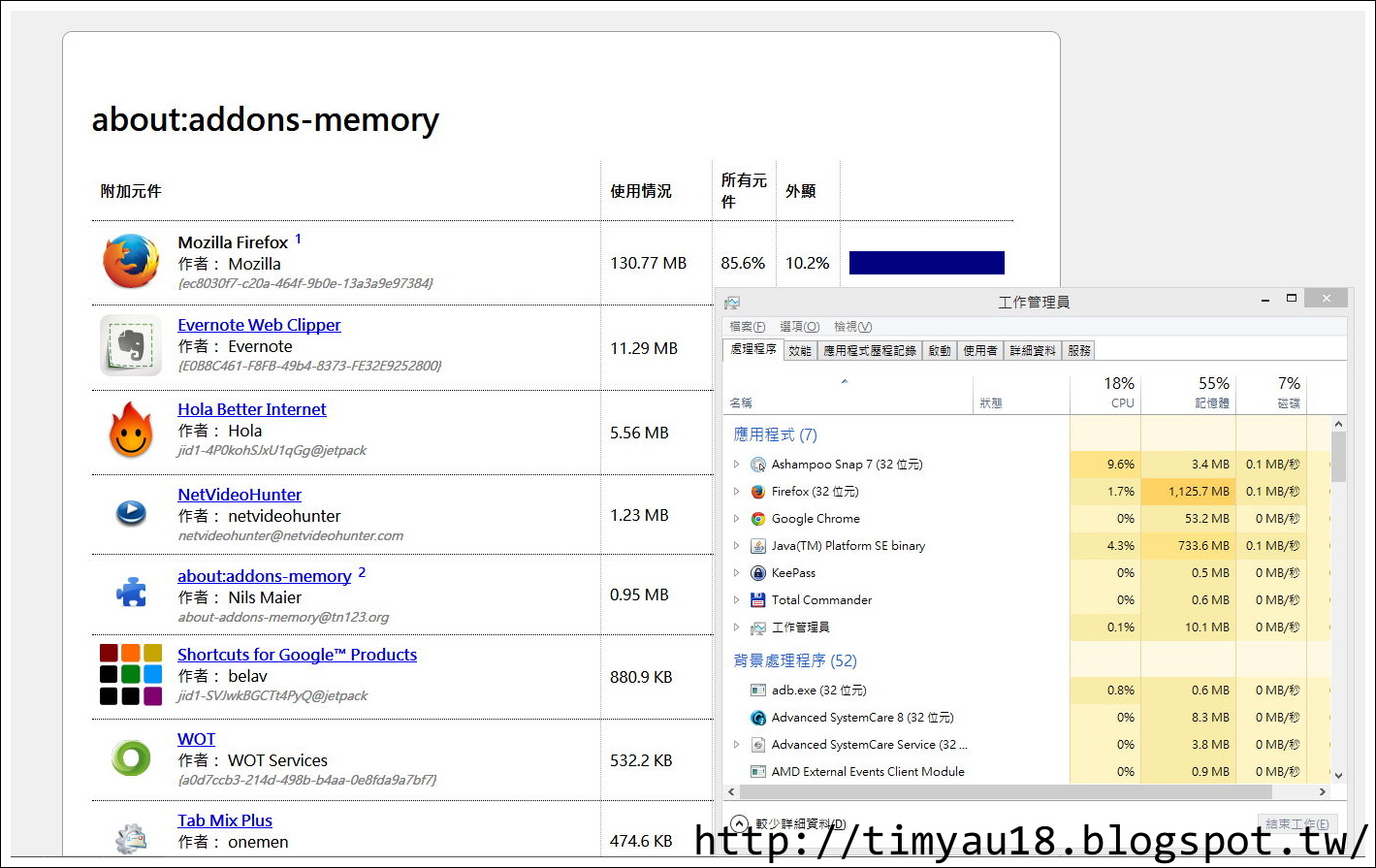This screenshot has height=868, width=1376.
Task: Click the Total Commander floppy disk icon
Action: coord(758,600)
